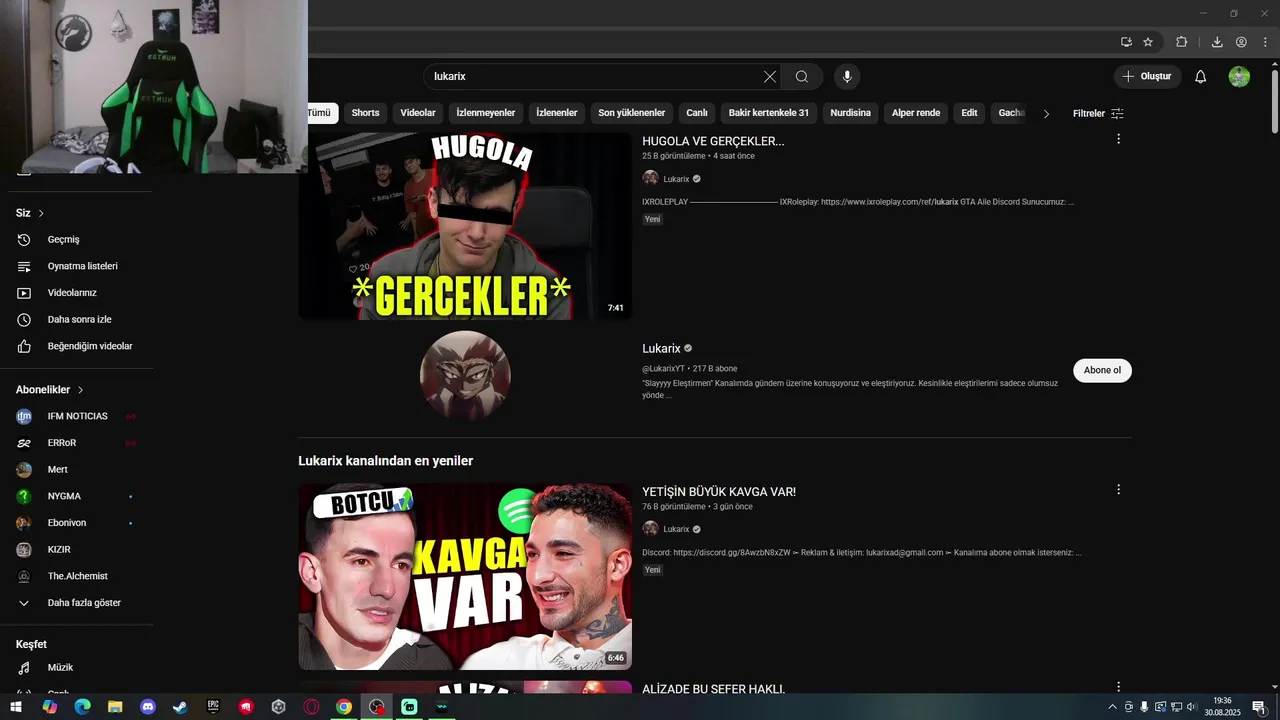Select the Son yüklenenler filter chip
Viewport: 1280px width, 720px height.
632,113
